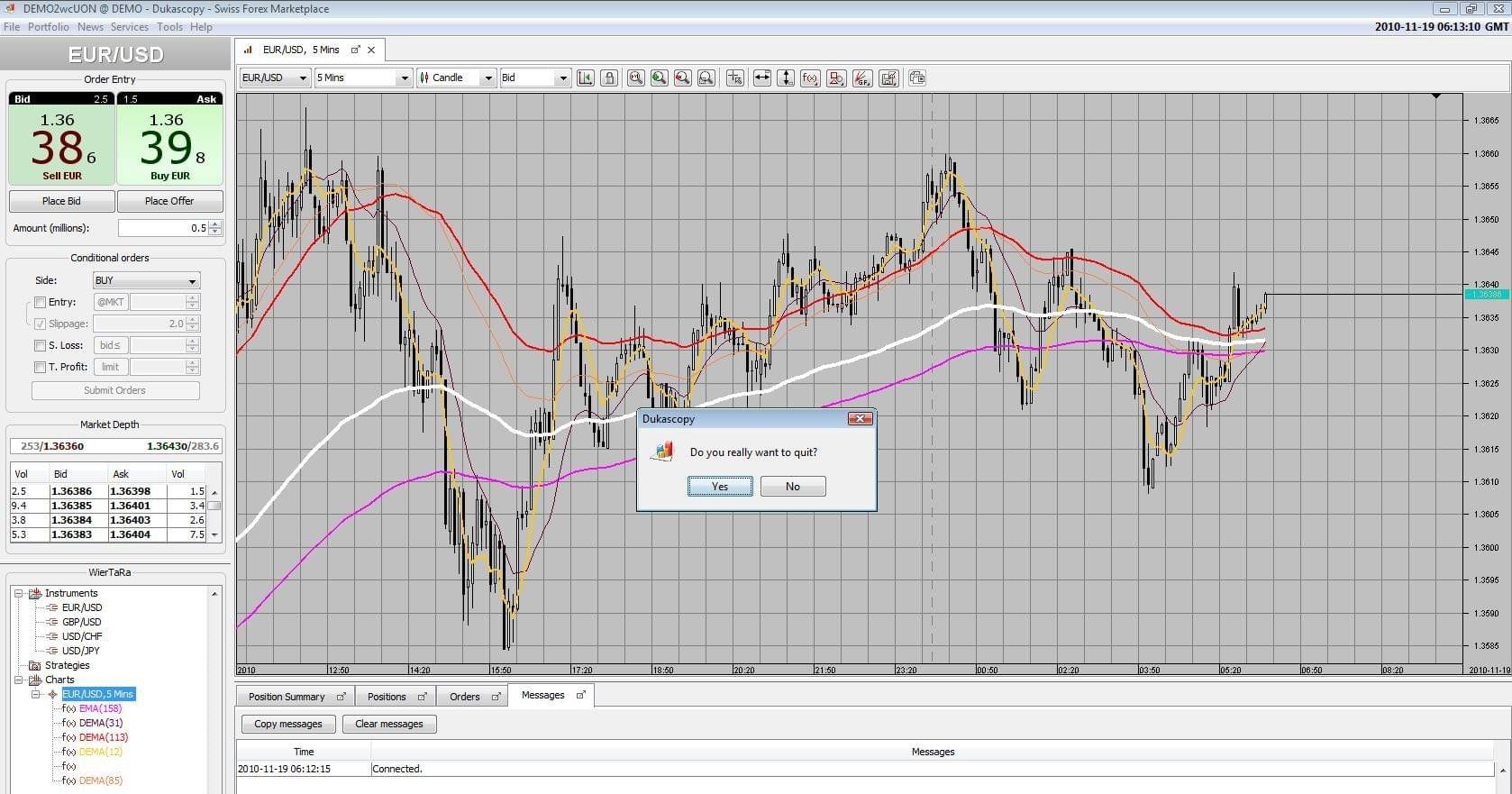Viewport: 1512px width, 794px height.
Task: Increase Amount with the up stepper arrow
Action: 215,224
